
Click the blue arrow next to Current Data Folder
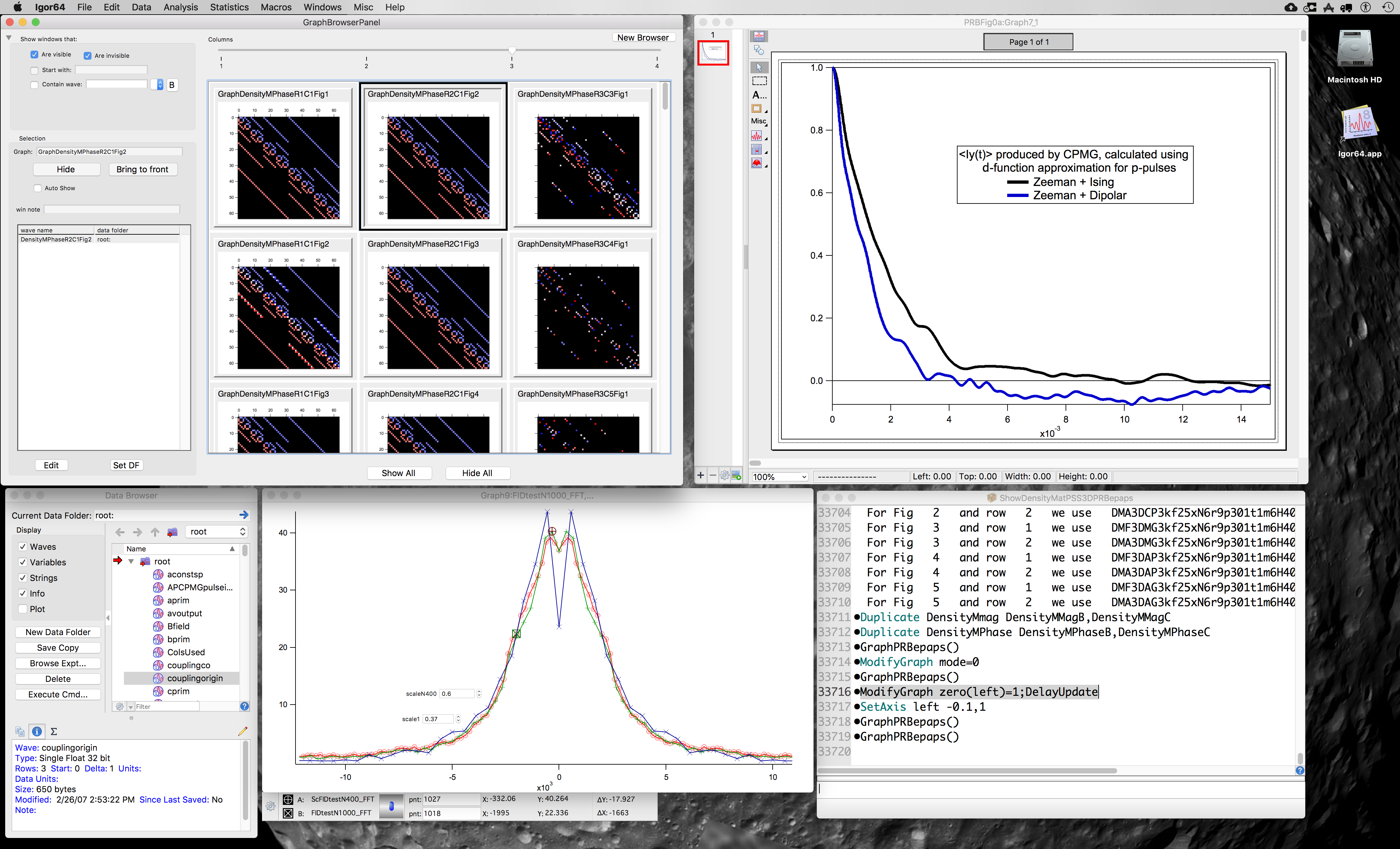point(244,515)
